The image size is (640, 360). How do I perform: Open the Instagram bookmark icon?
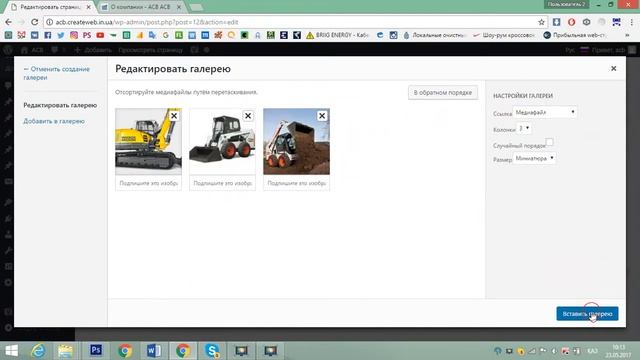[74, 36]
